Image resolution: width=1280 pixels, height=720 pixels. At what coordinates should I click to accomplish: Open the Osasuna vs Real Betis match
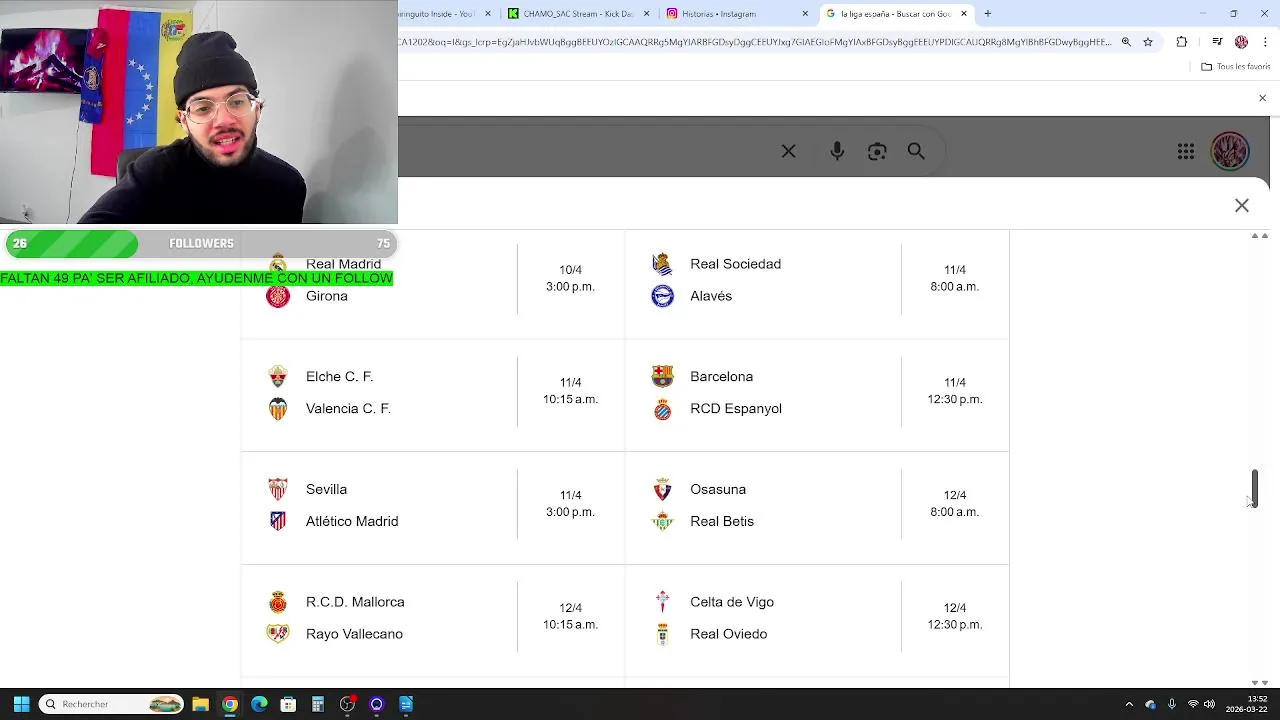817,506
